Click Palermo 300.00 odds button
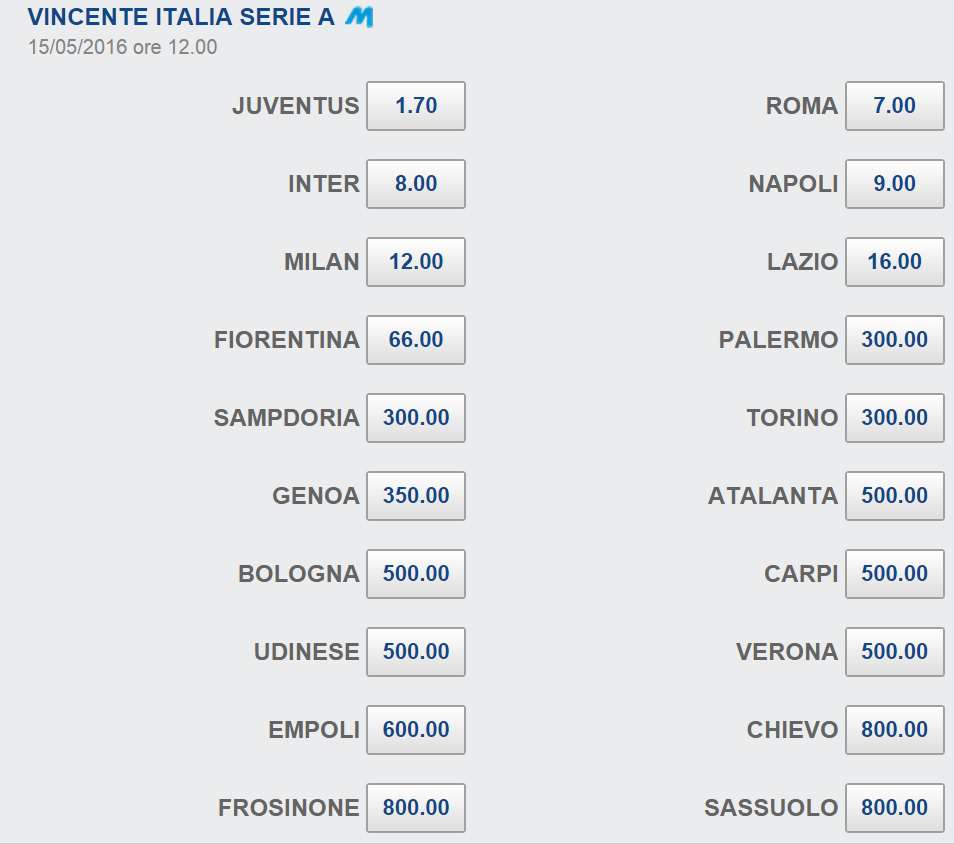Viewport: 954px width, 844px height. [894, 340]
